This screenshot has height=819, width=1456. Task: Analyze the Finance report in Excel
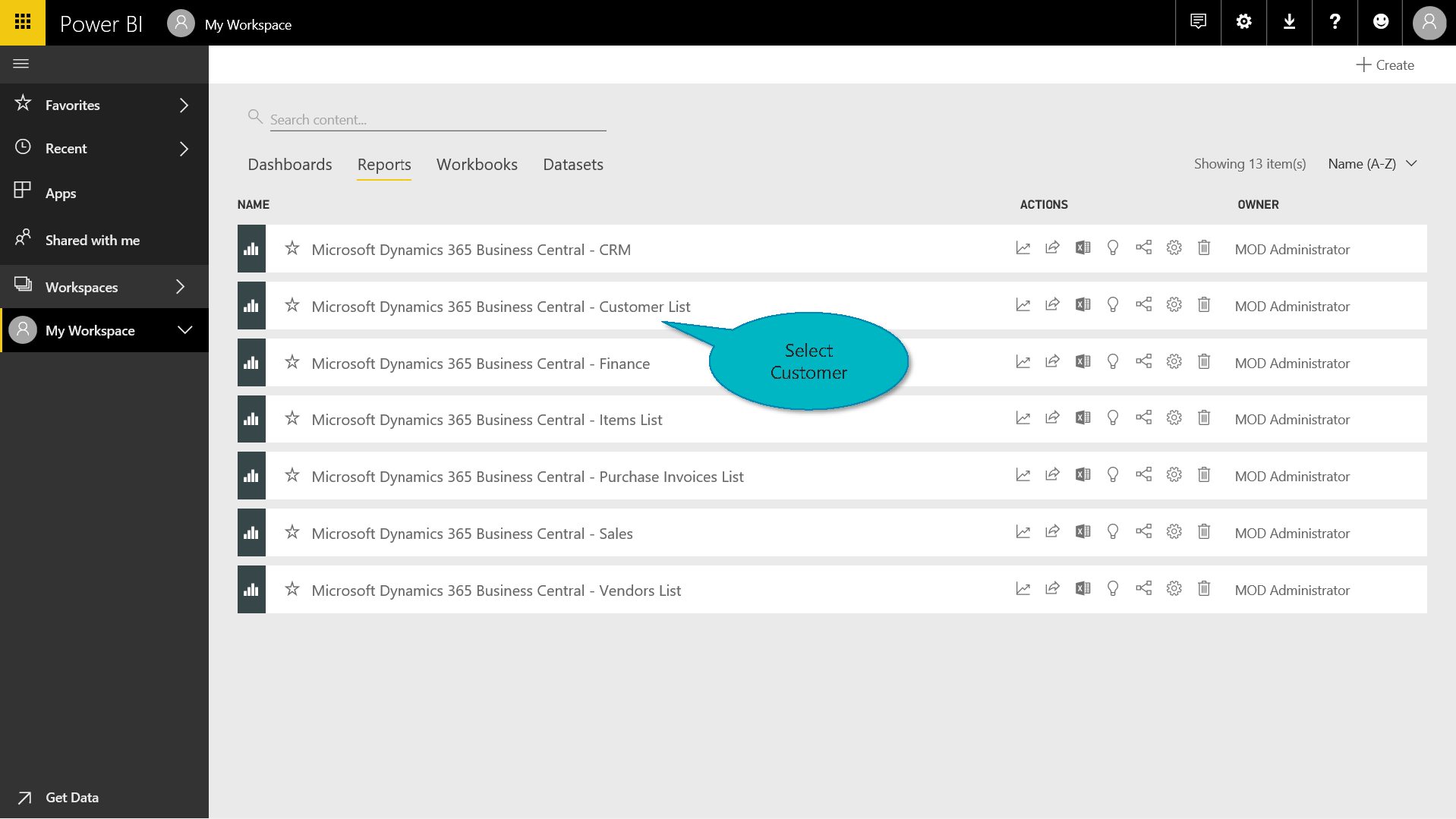pyautogui.click(x=1083, y=362)
